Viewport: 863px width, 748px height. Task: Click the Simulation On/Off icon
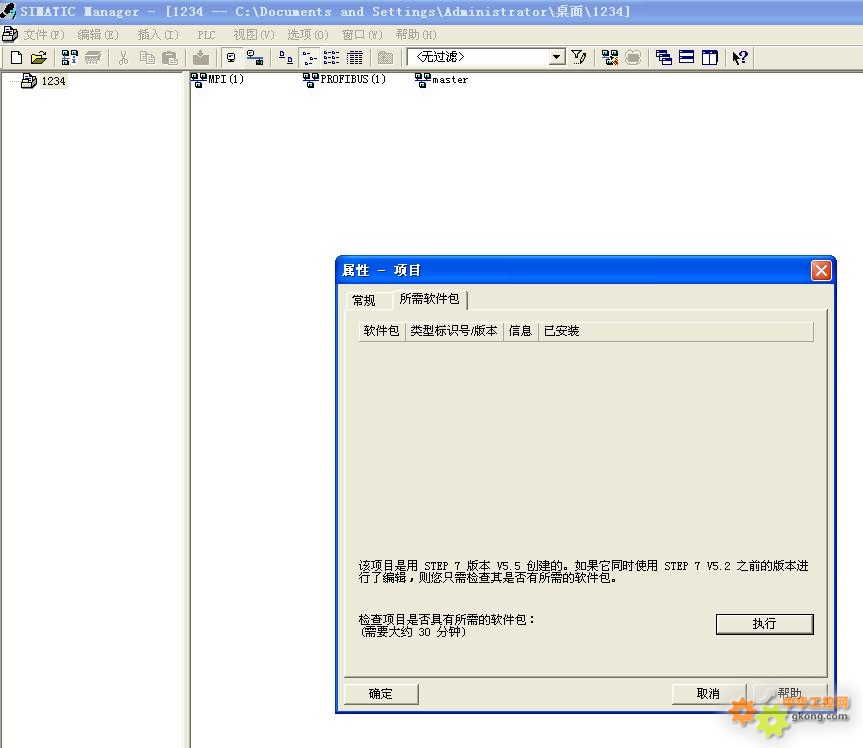coord(633,57)
